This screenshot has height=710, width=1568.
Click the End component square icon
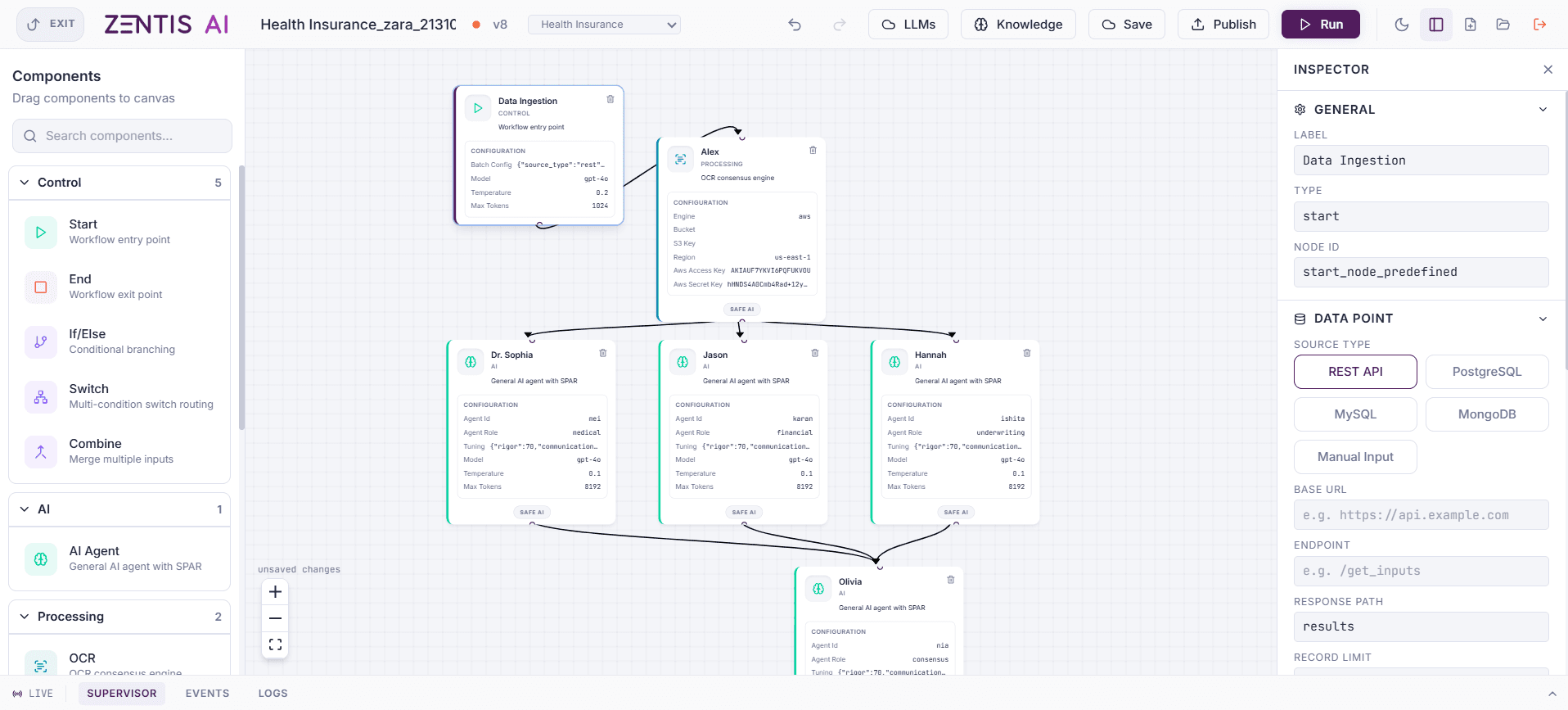[41, 287]
